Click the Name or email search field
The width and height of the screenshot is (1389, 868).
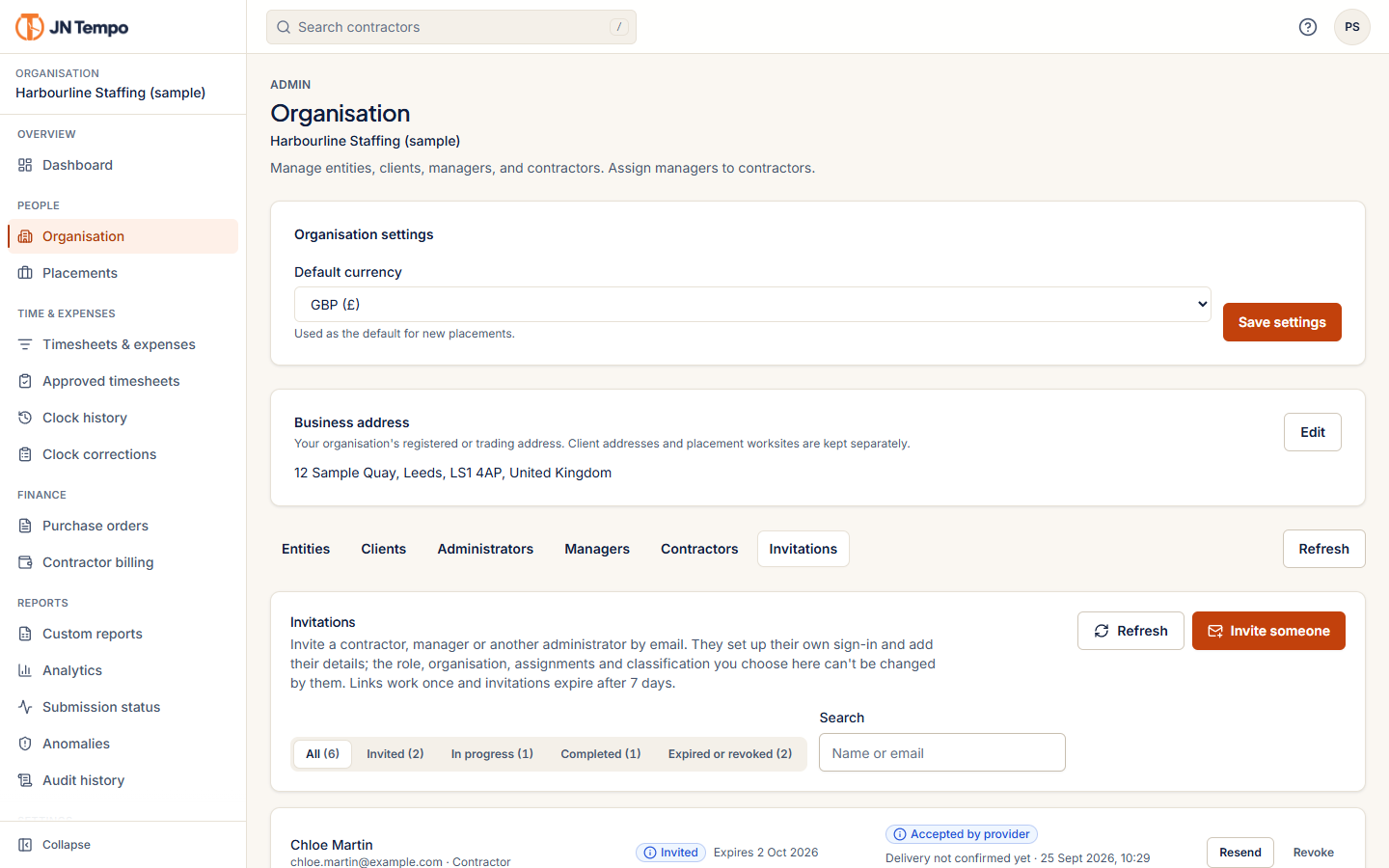coord(942,752)
